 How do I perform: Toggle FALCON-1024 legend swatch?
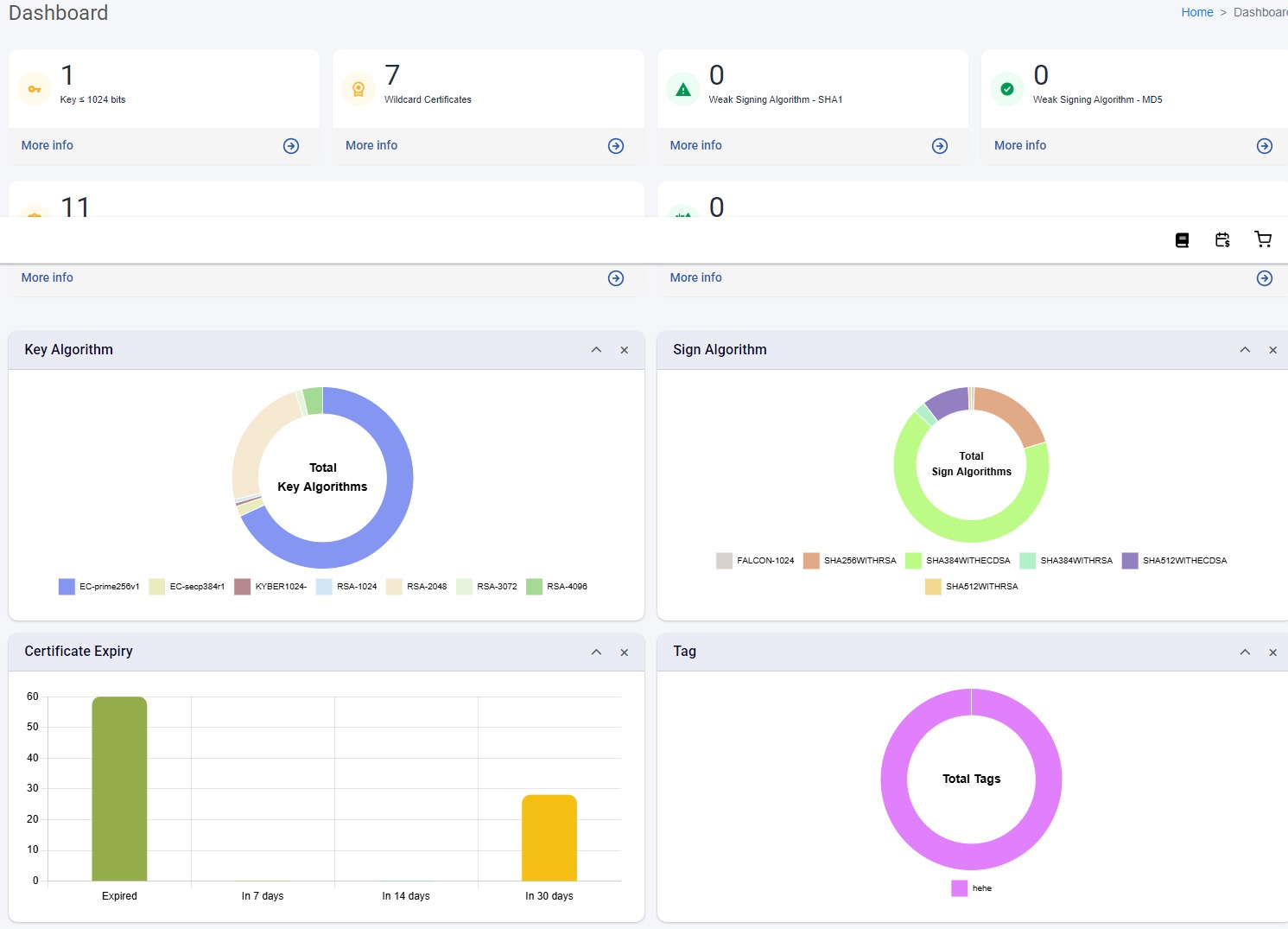coord(724,561)
